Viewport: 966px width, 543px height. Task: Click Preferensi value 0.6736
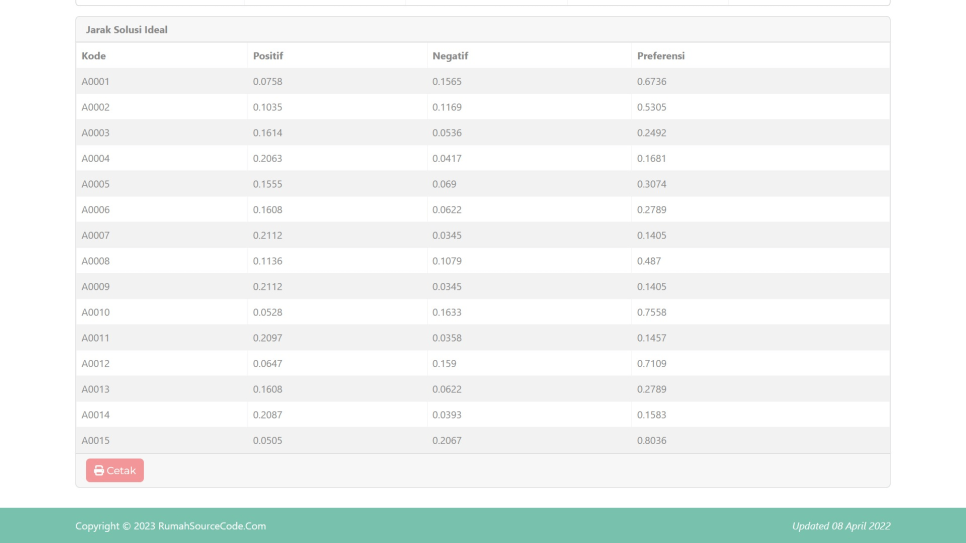pos(652,81)
